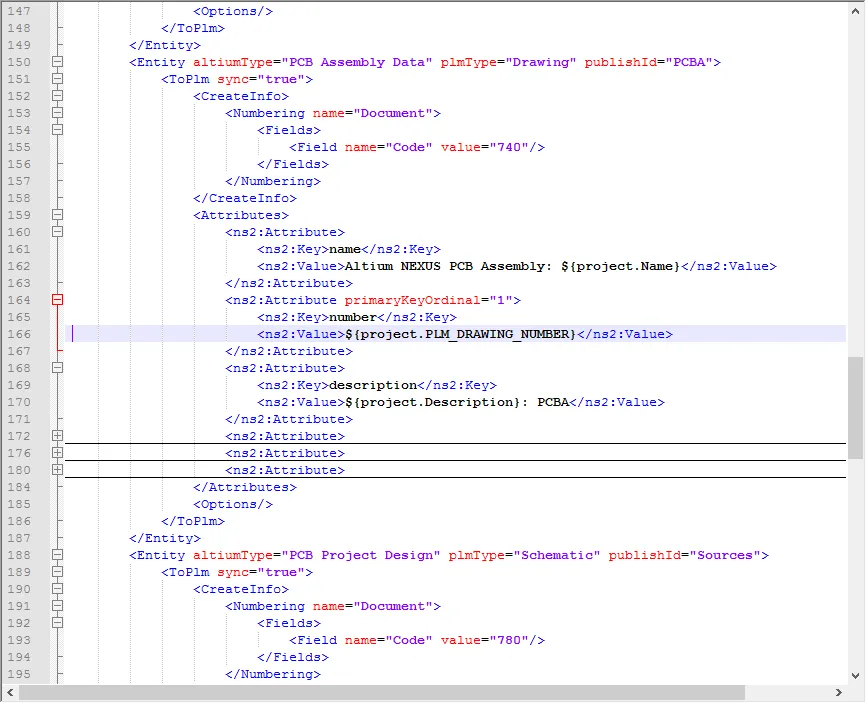Click the horizontal scrollbar left arrow
This screenshot has height=703, width=866.
tap(10, 693)
